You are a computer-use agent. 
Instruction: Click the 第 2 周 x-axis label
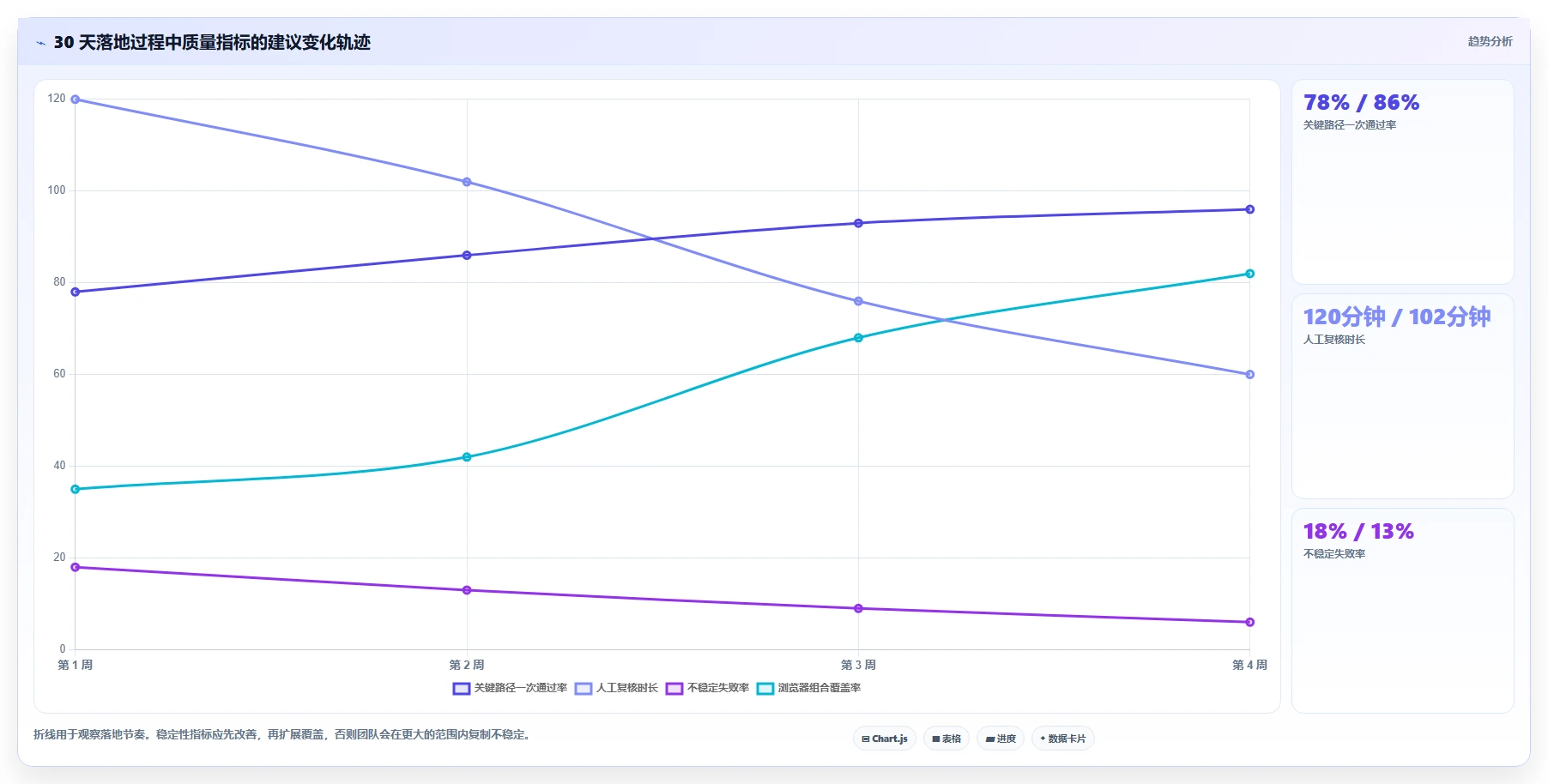[467, 665]
